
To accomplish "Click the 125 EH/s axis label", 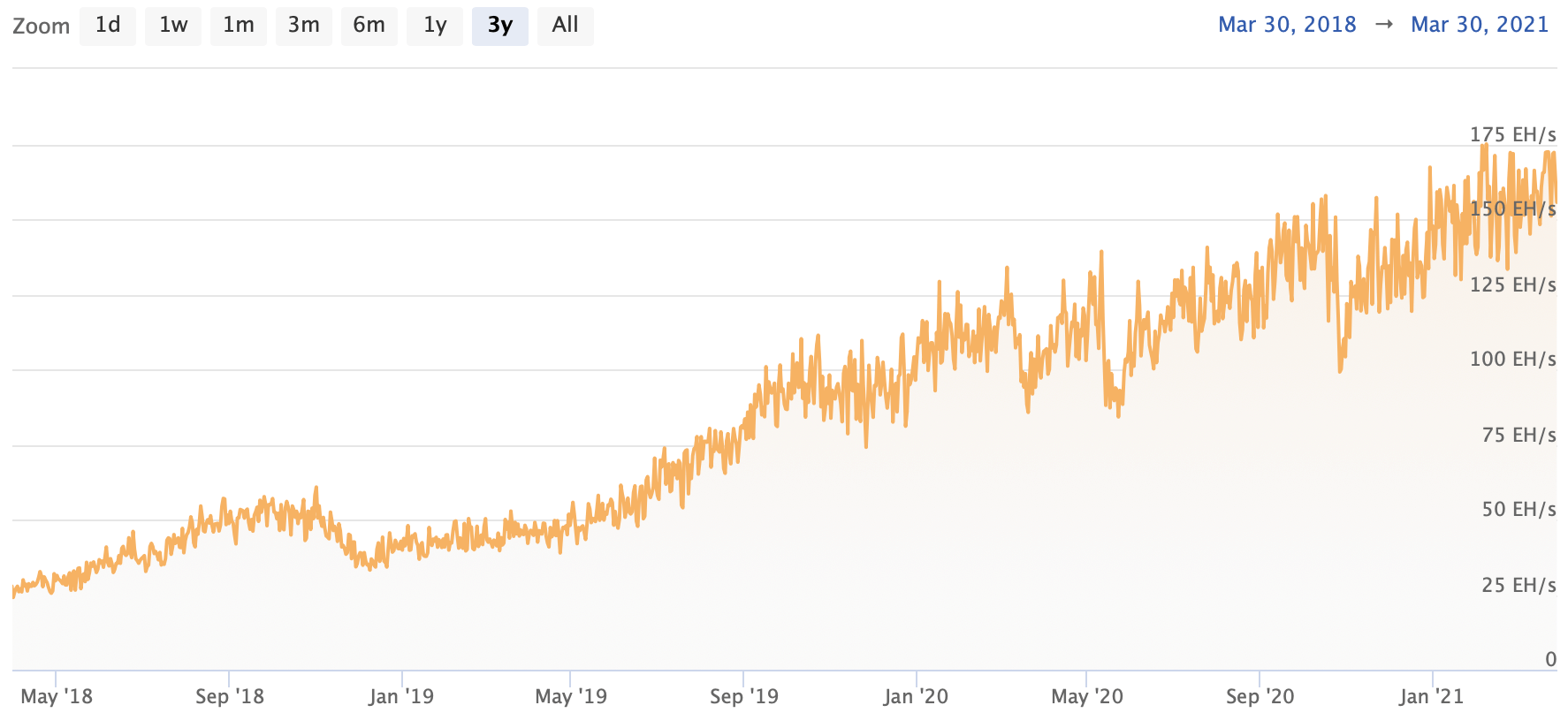I will click(x=1512, y=285).
